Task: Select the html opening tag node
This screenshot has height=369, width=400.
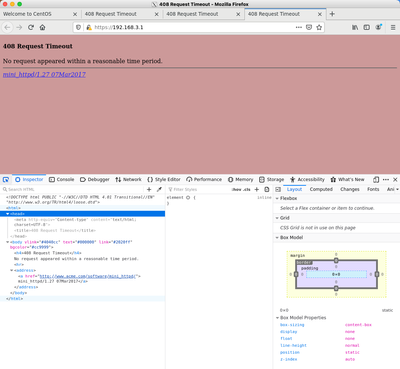Action: pos(13,208)
